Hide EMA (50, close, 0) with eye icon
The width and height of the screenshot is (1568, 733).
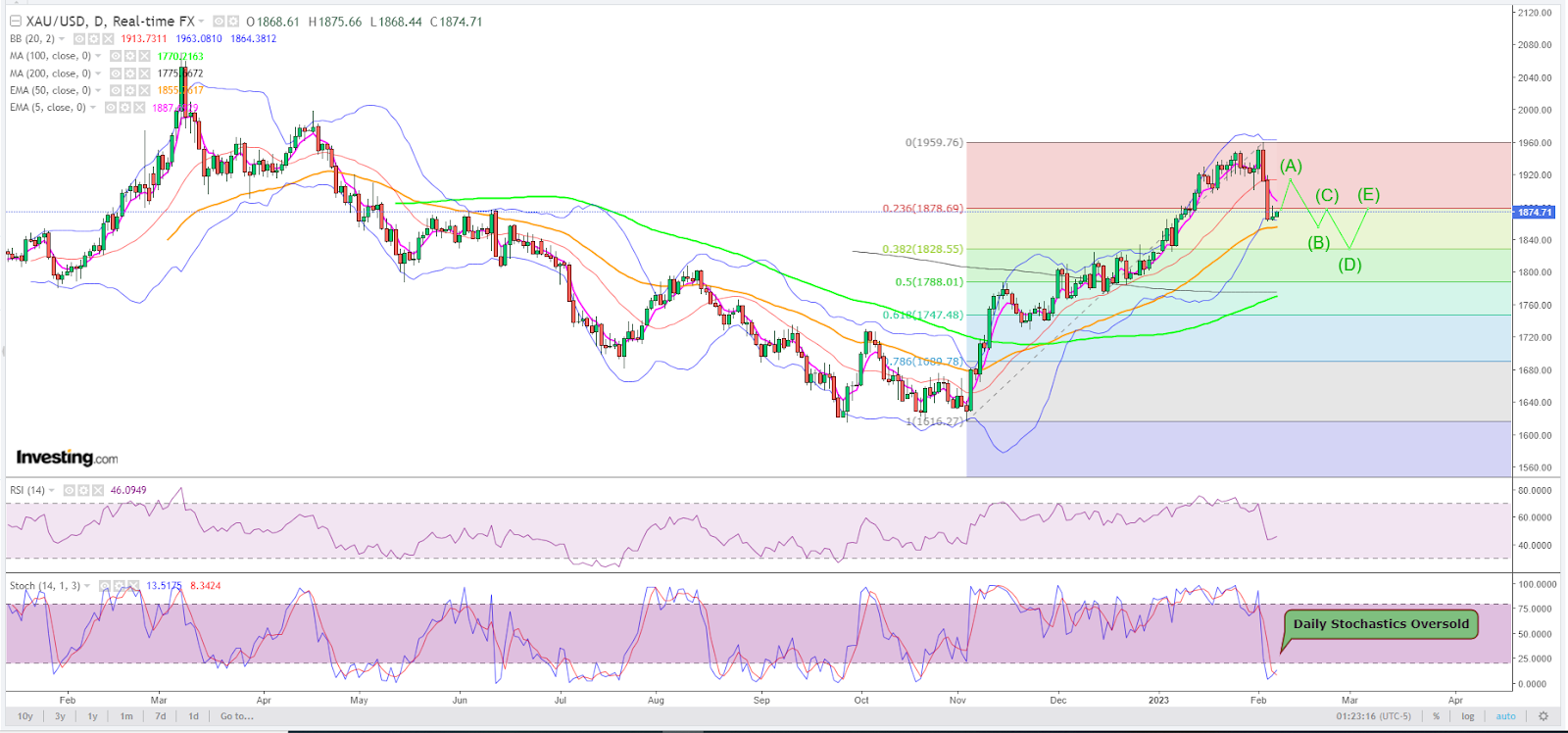(116, 90)
